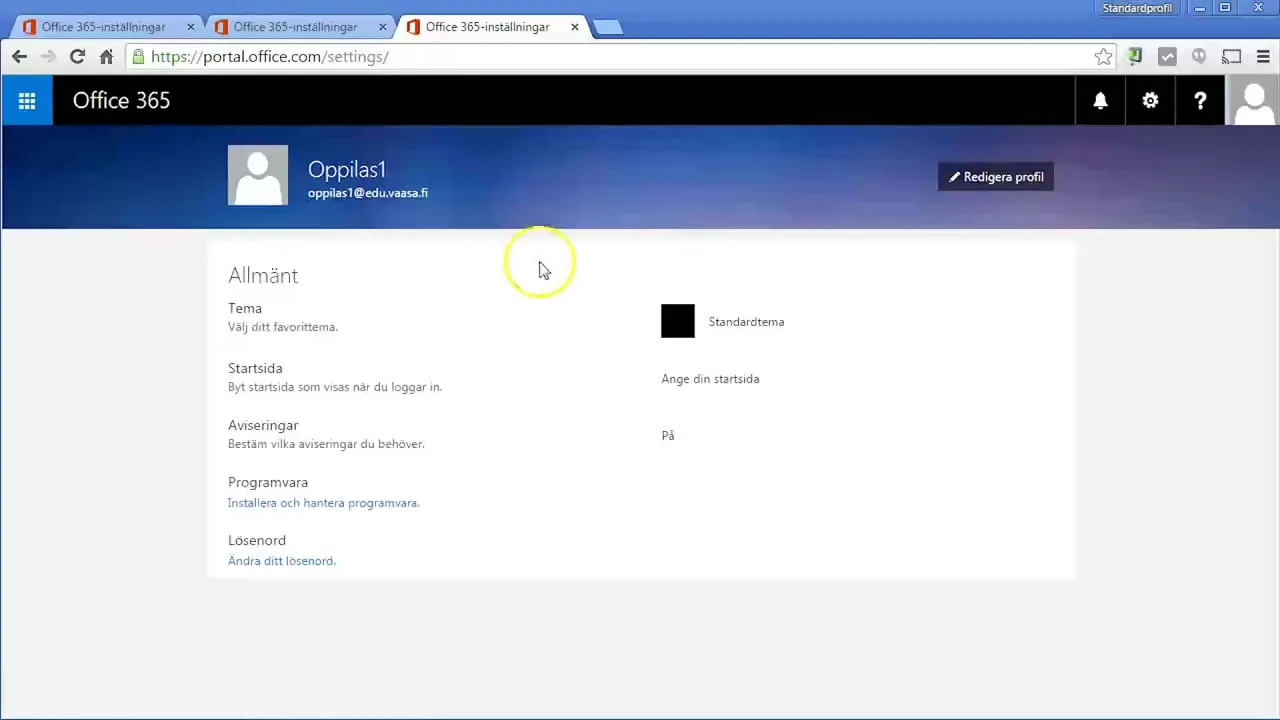This screenshot has width=1280, height=720.
Task: Click the Programvara heading
Action: coord(268,482)
